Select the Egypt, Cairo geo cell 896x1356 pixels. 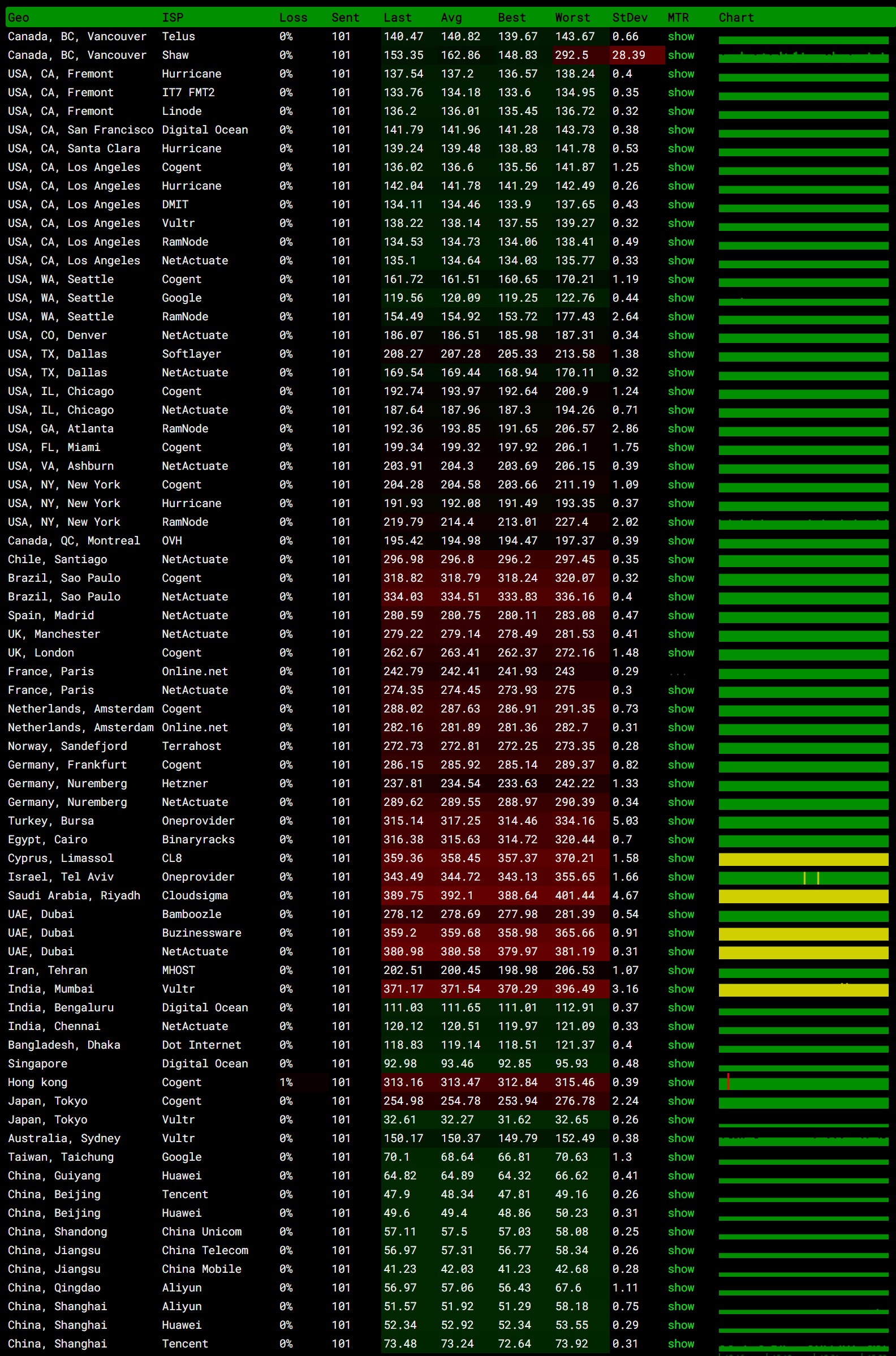[48, 840]
